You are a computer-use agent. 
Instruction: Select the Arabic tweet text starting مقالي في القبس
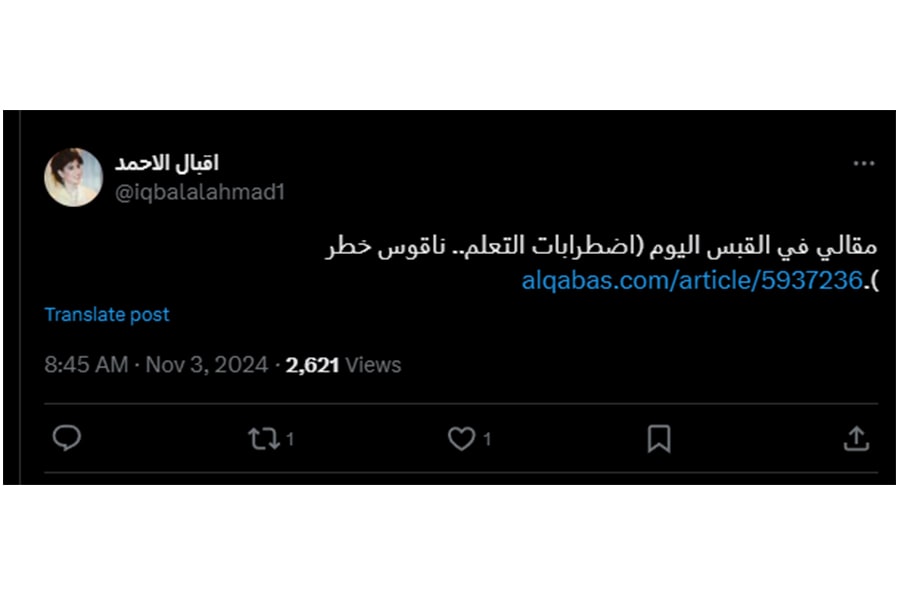coord(602,246)
